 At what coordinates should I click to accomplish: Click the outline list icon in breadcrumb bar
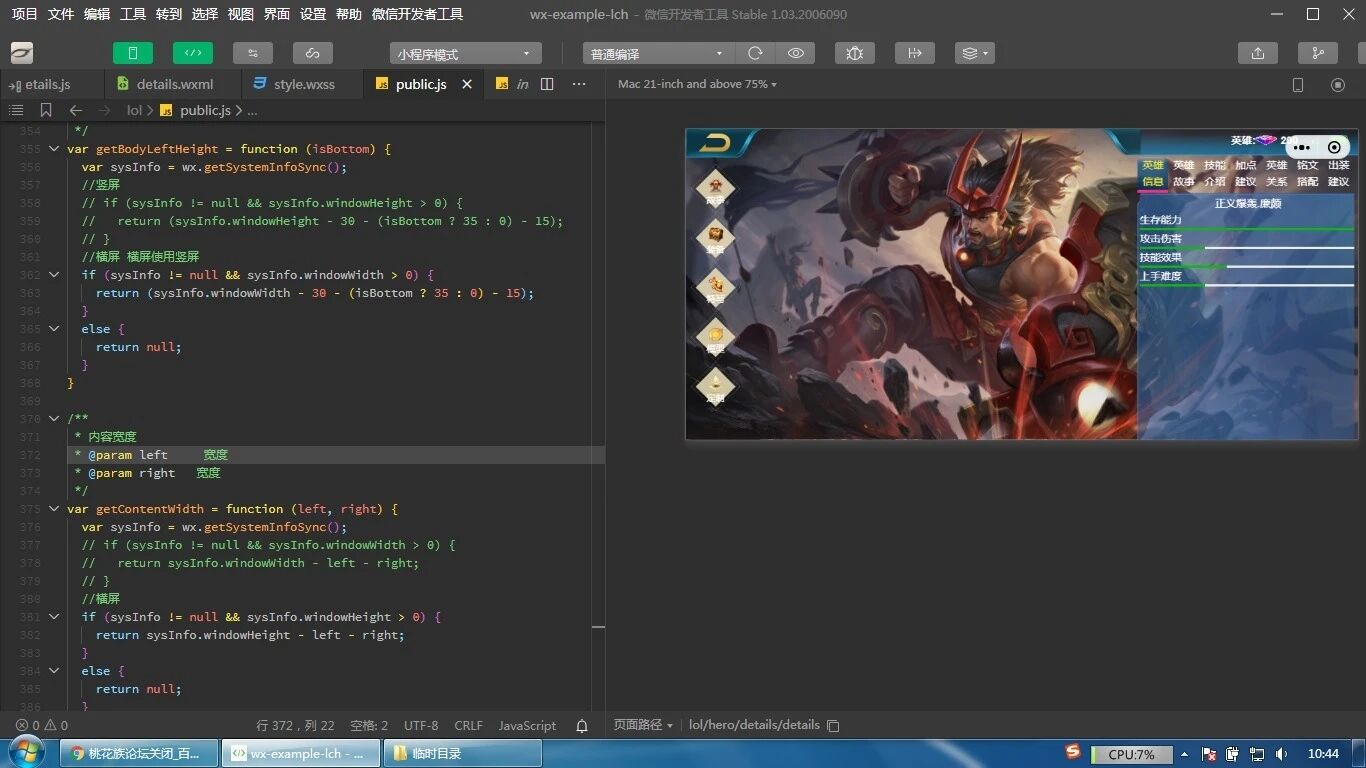click(16, 110)
